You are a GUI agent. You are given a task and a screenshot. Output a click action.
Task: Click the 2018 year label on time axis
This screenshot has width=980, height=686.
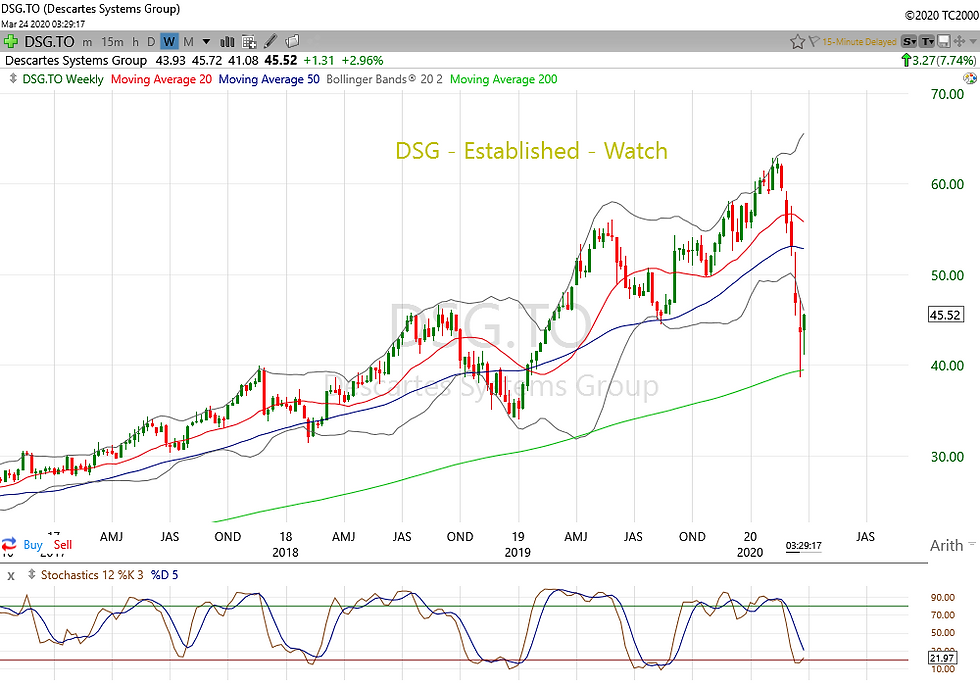pos(286,552)
